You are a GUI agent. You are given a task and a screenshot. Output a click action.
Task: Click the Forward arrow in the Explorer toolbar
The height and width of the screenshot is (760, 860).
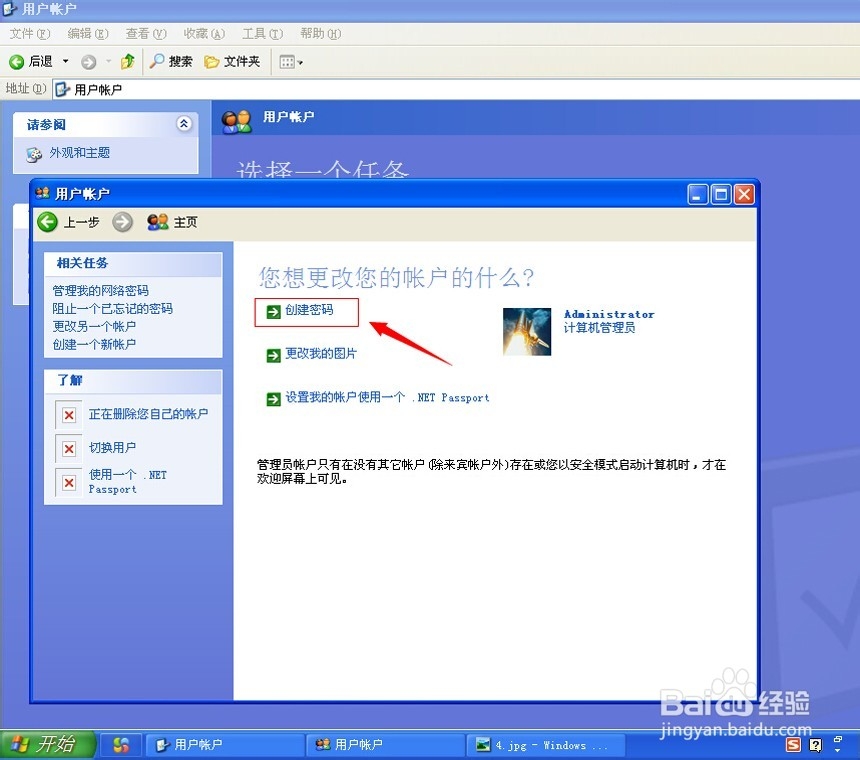[x=88, y=61]
